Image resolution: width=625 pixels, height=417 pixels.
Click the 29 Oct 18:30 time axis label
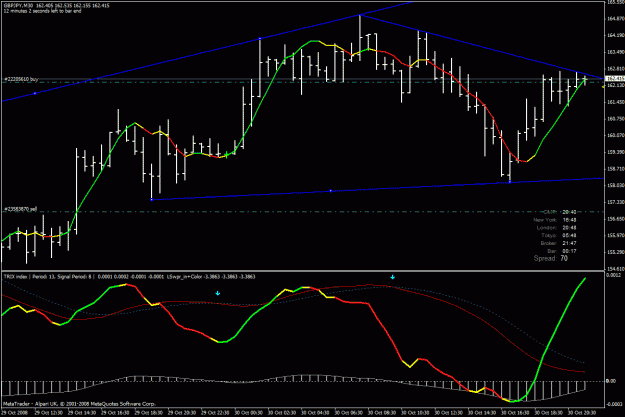148,413
